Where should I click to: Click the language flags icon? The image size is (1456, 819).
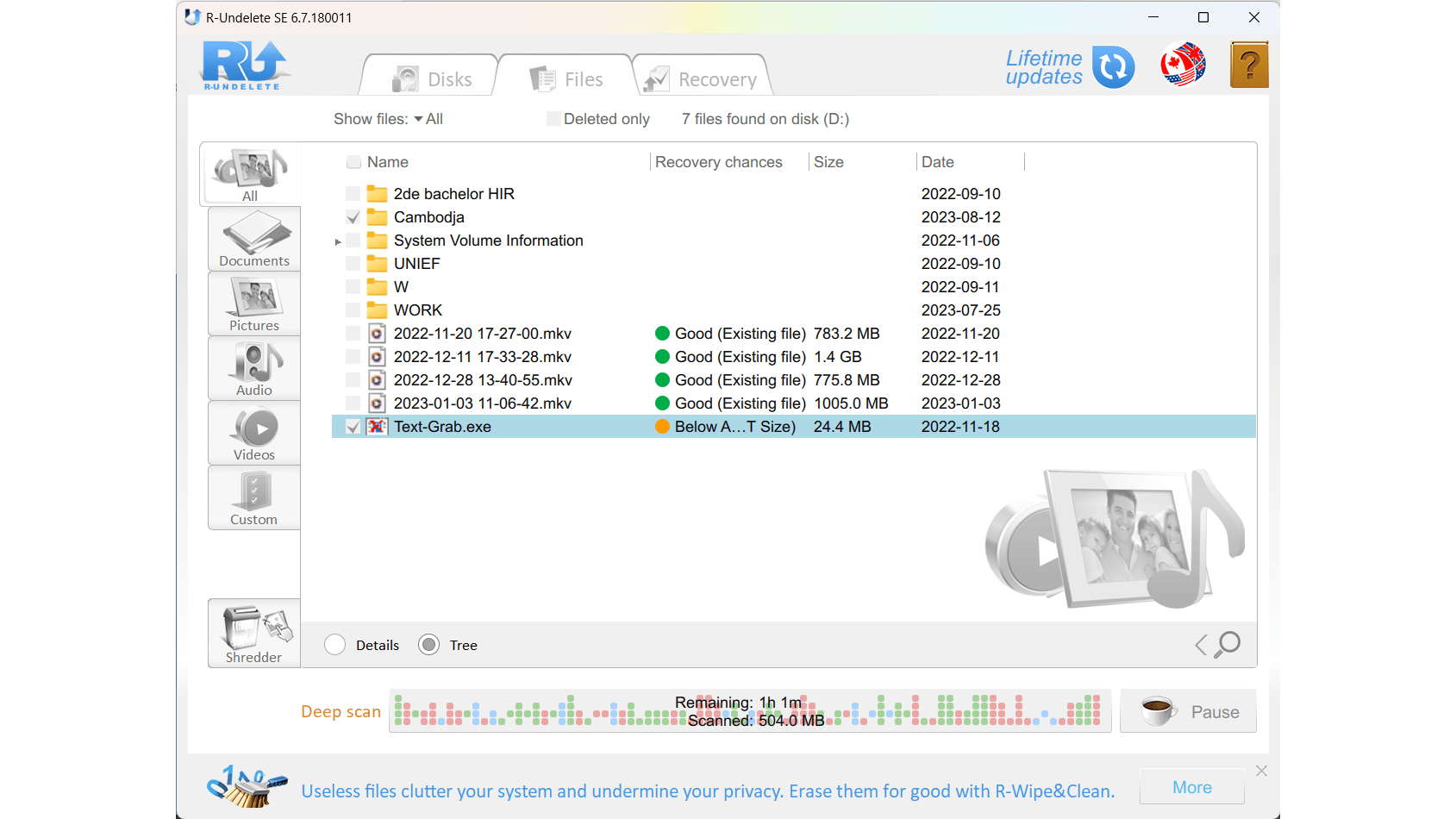point(1183,66)
